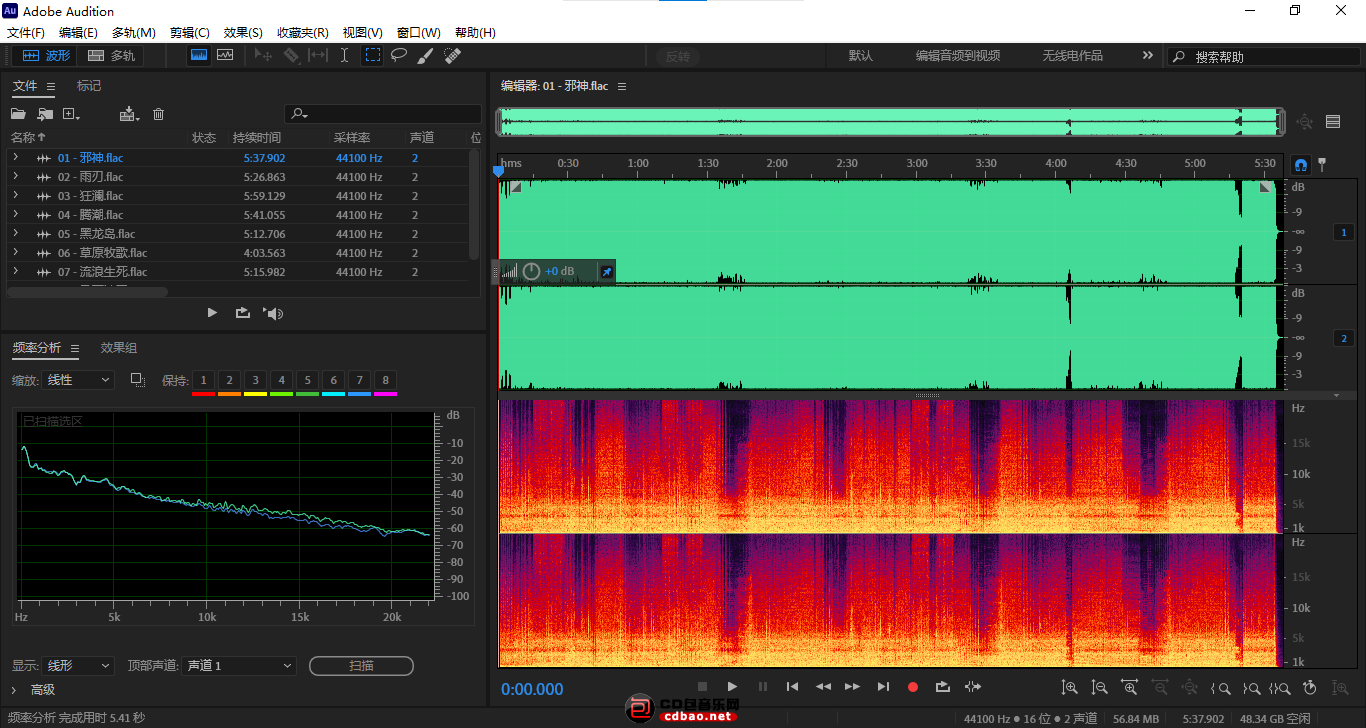1366x728 pixels.
Task: Open the 窗口(W) menu
Action: click(419, 32)
